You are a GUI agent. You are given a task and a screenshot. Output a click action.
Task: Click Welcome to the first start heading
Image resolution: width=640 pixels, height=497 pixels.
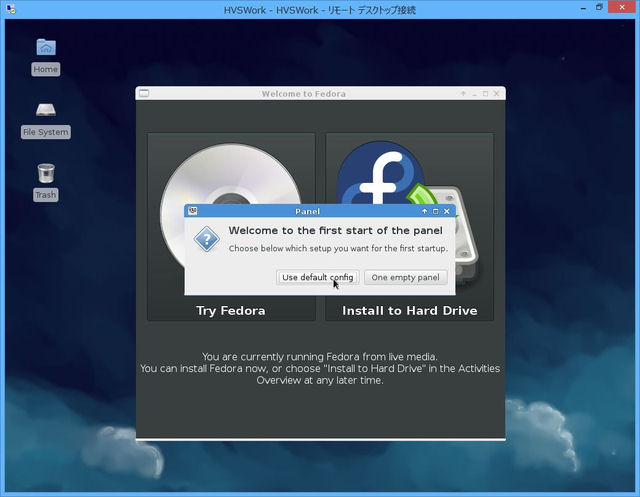click(x=336, y=231)
